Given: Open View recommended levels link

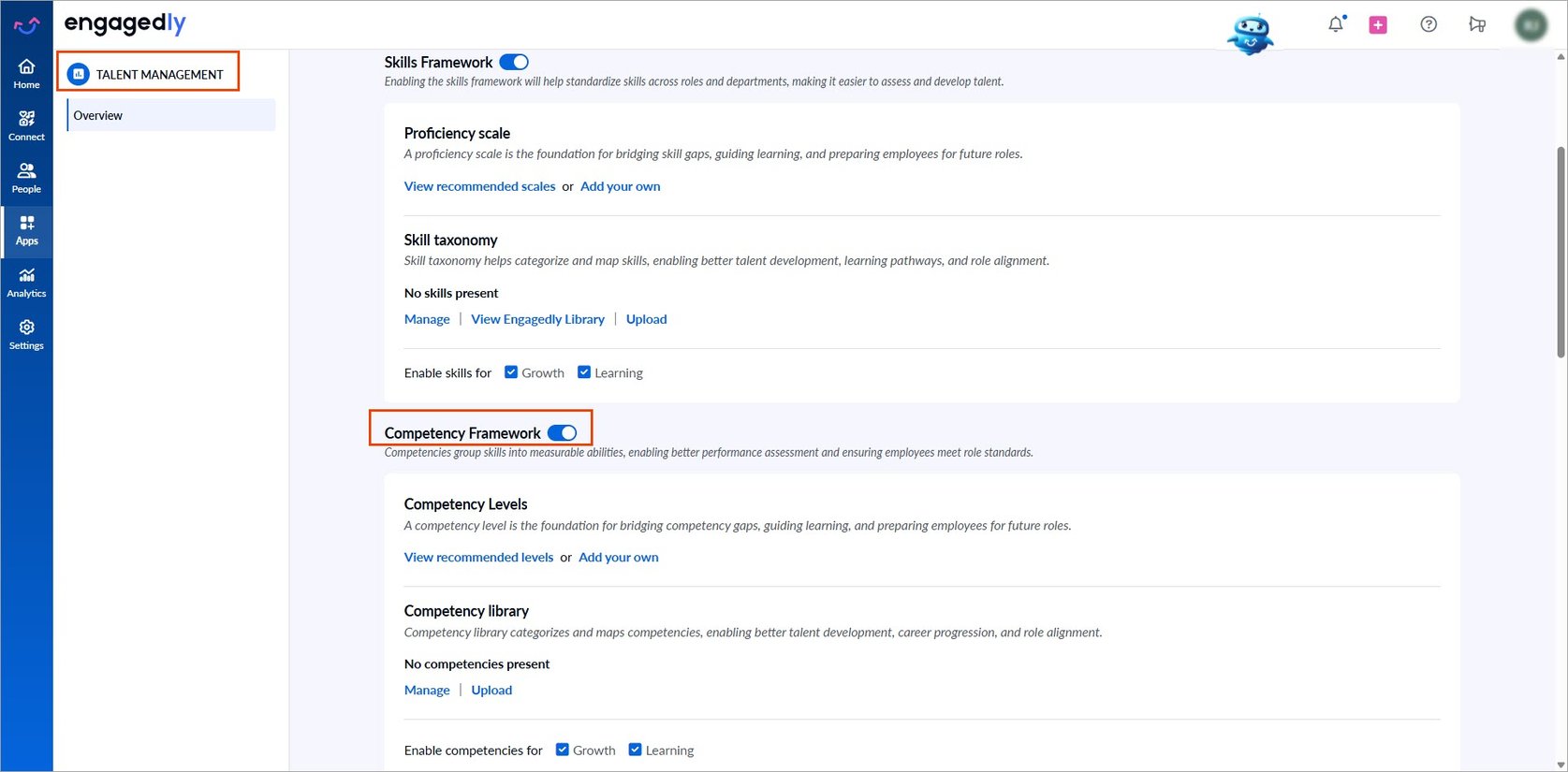Looking at the screenshot, I should point(478,557).
